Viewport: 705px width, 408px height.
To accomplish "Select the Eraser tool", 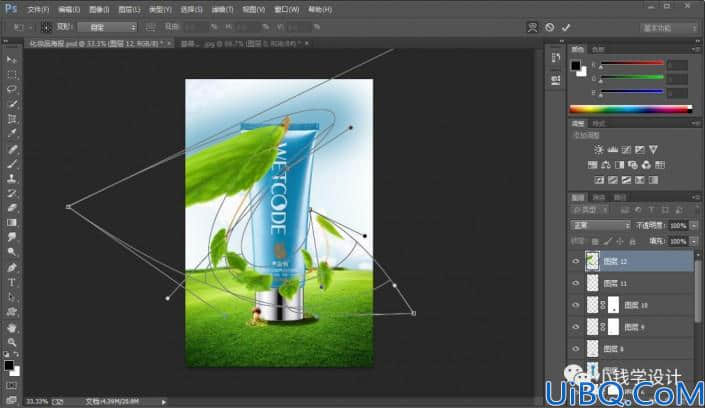I will click(x=12, y=208).
